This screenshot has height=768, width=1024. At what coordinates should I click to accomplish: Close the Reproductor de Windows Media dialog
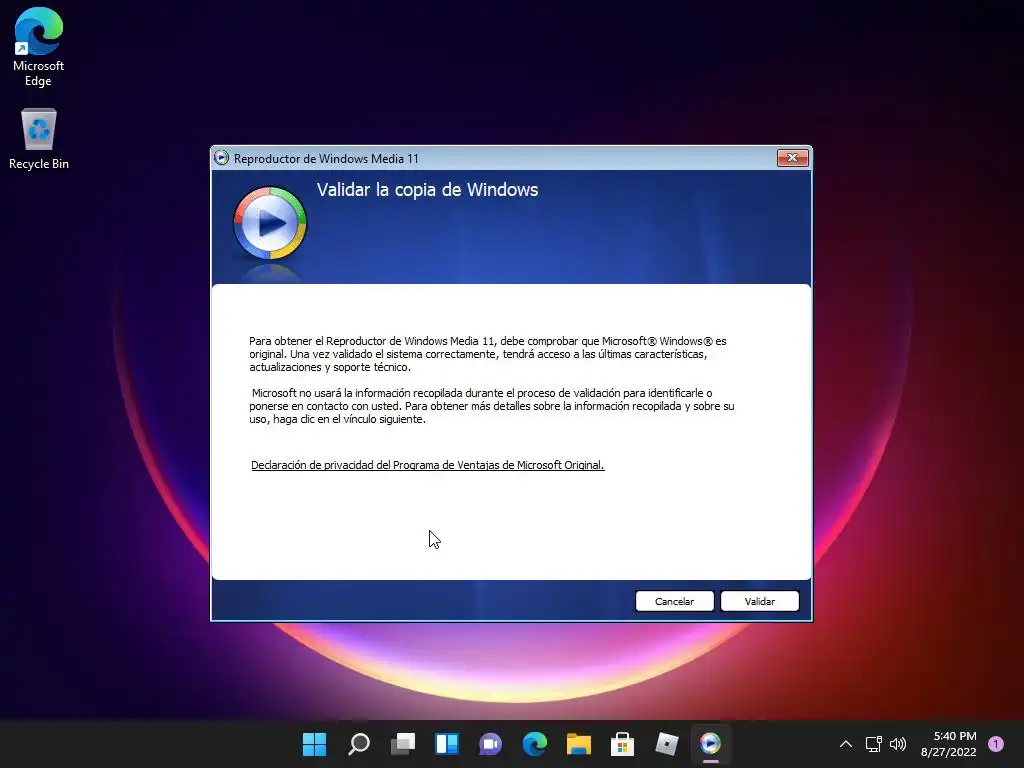792,157
